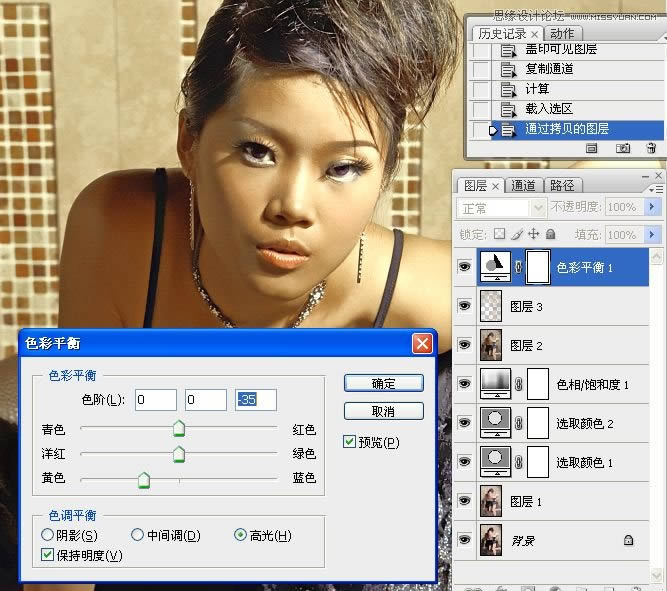Expand the fill 填充 slider arrow
The height and width of the screenshot is (591, 667).
coord(651,235)
